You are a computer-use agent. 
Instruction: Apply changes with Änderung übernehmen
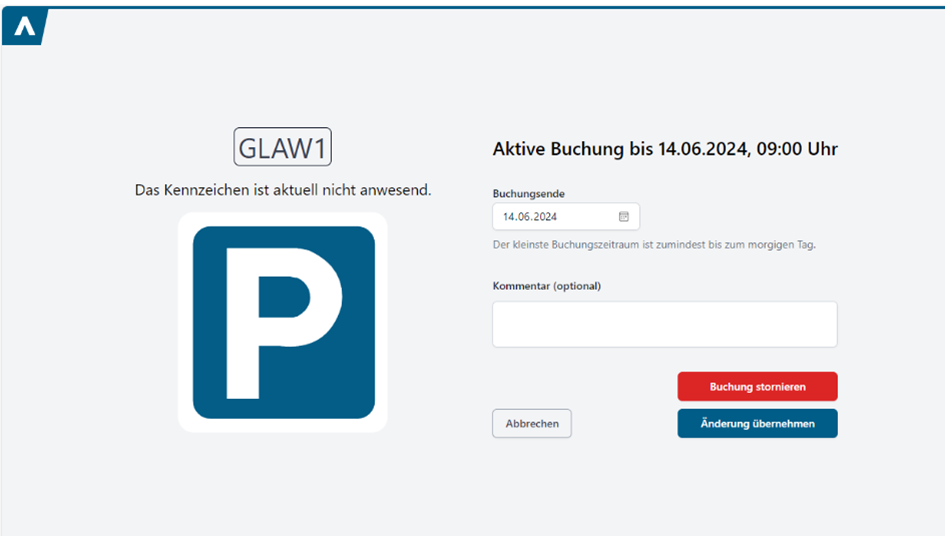(758, 423)
